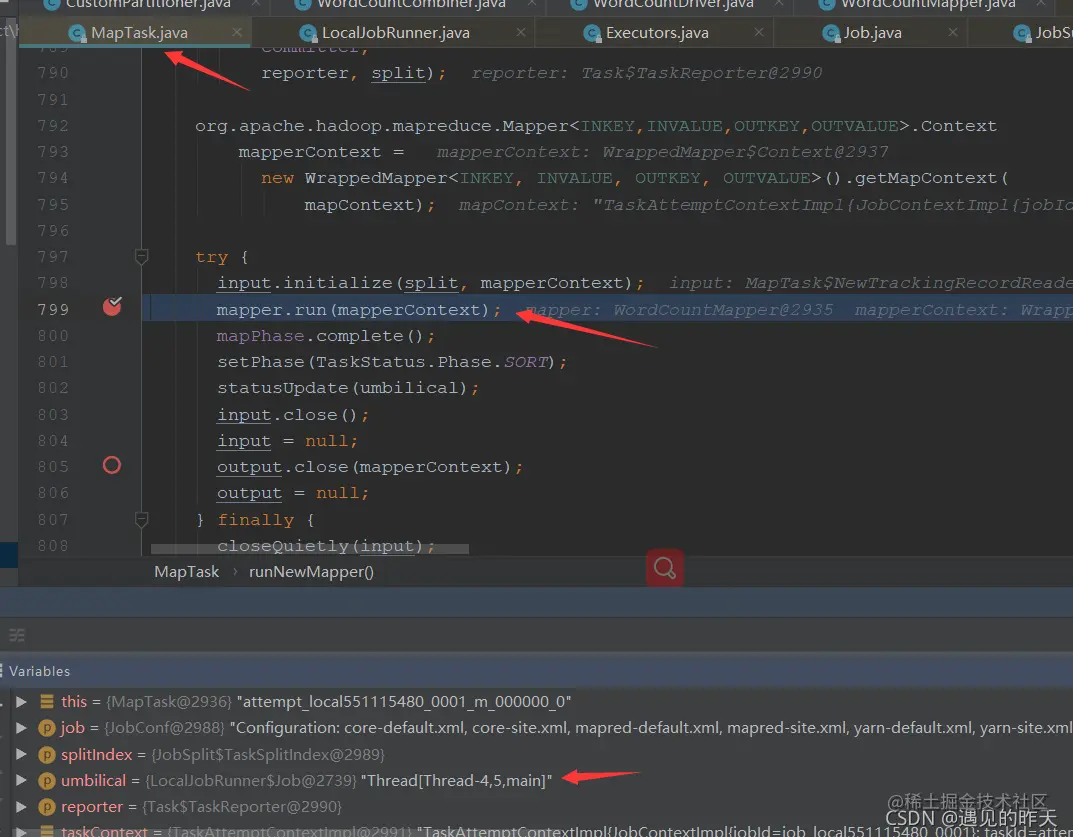The image size is (1073, 837).
Task: Click the horizontal editor scrollbar
Action: [309, 549]
